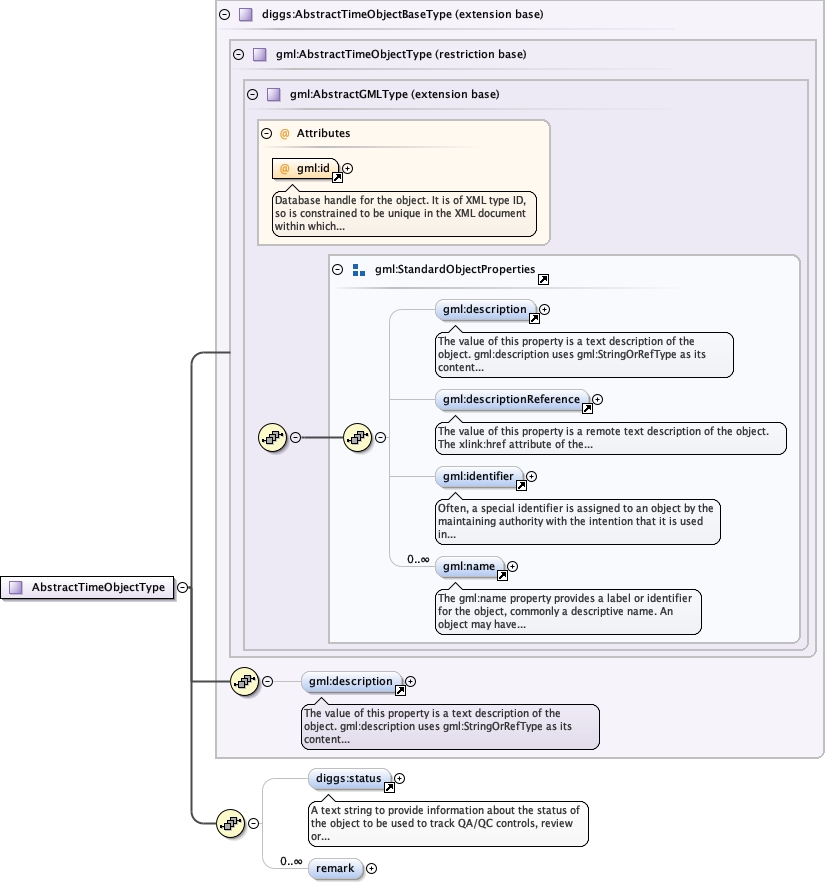Select the gml:name element node

(466, 566)
